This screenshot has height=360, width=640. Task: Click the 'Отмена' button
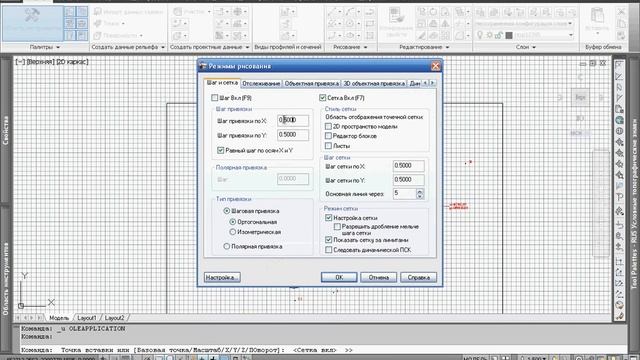[378, 278]
